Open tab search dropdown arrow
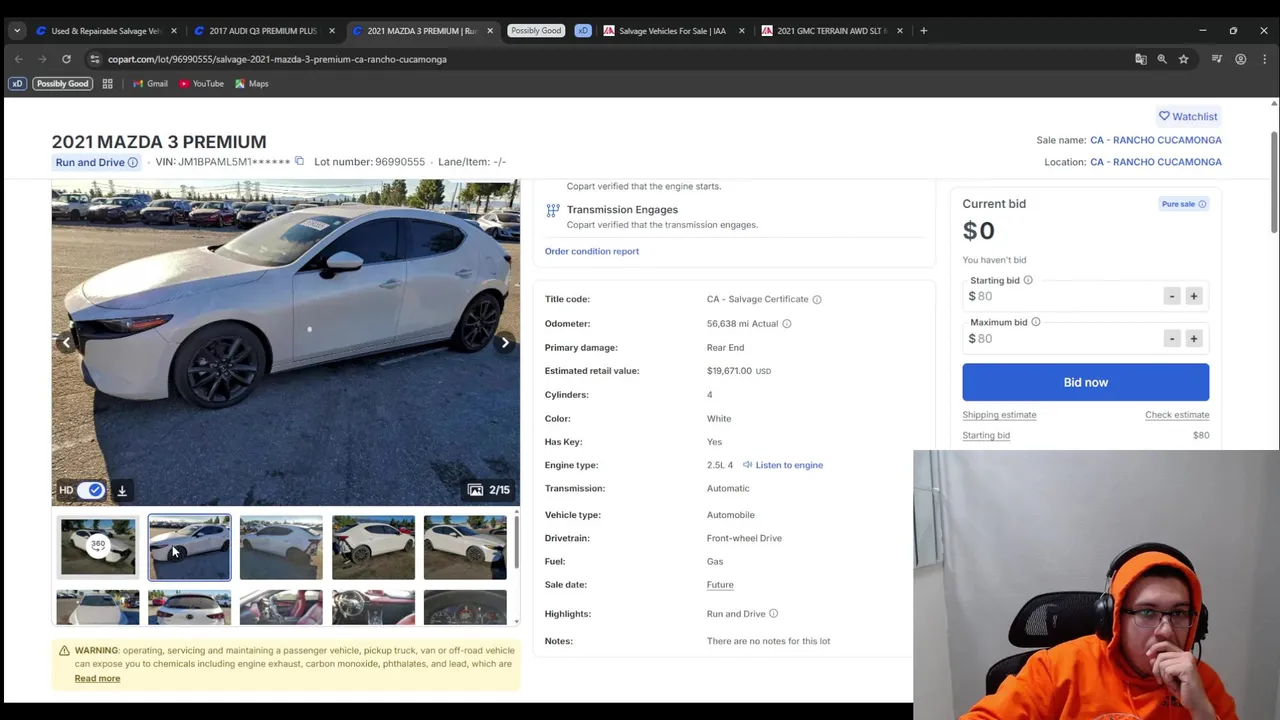The width and height of the screenshot is (1280, 720). (x=17, y=31)
